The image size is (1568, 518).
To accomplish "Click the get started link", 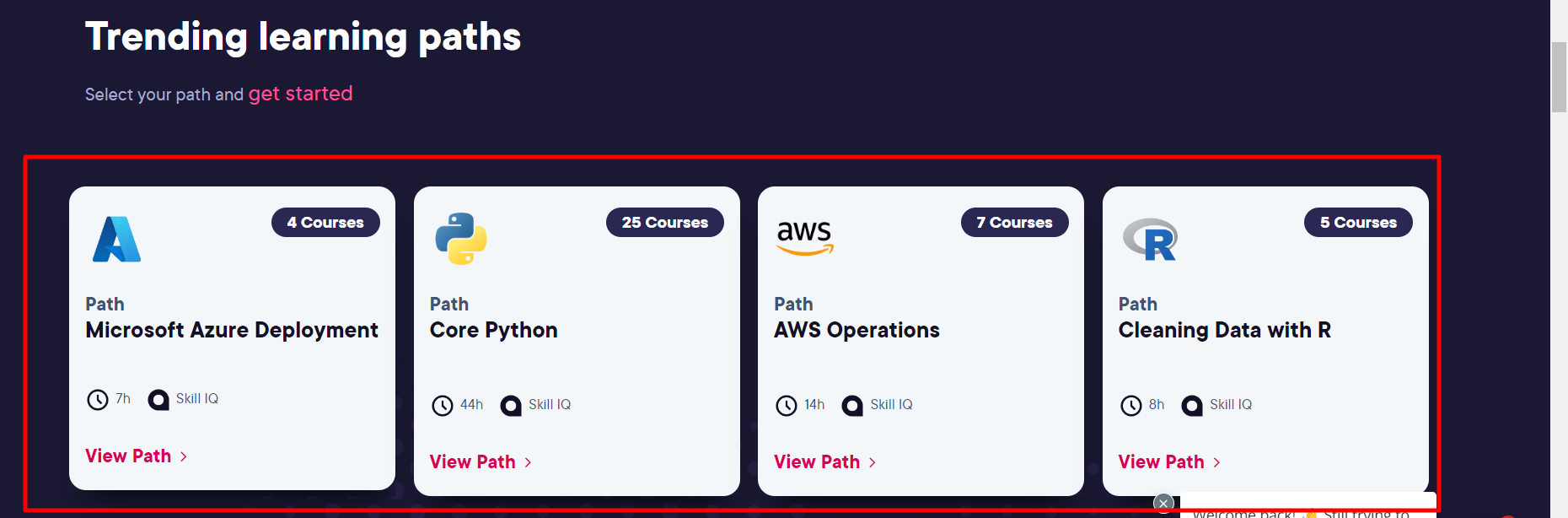I will click(x=300, y=94).
